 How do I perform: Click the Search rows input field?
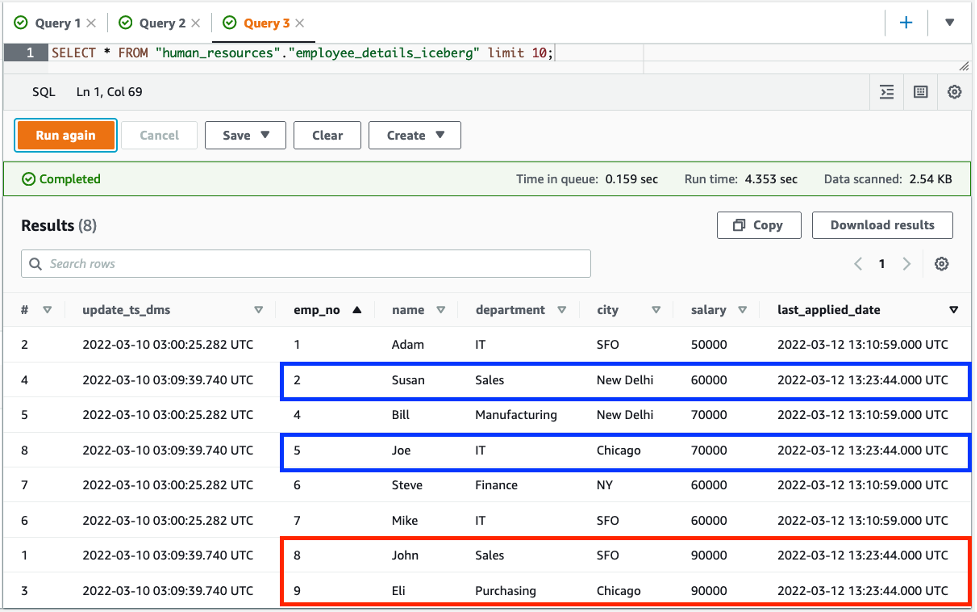tap(306, 264)
